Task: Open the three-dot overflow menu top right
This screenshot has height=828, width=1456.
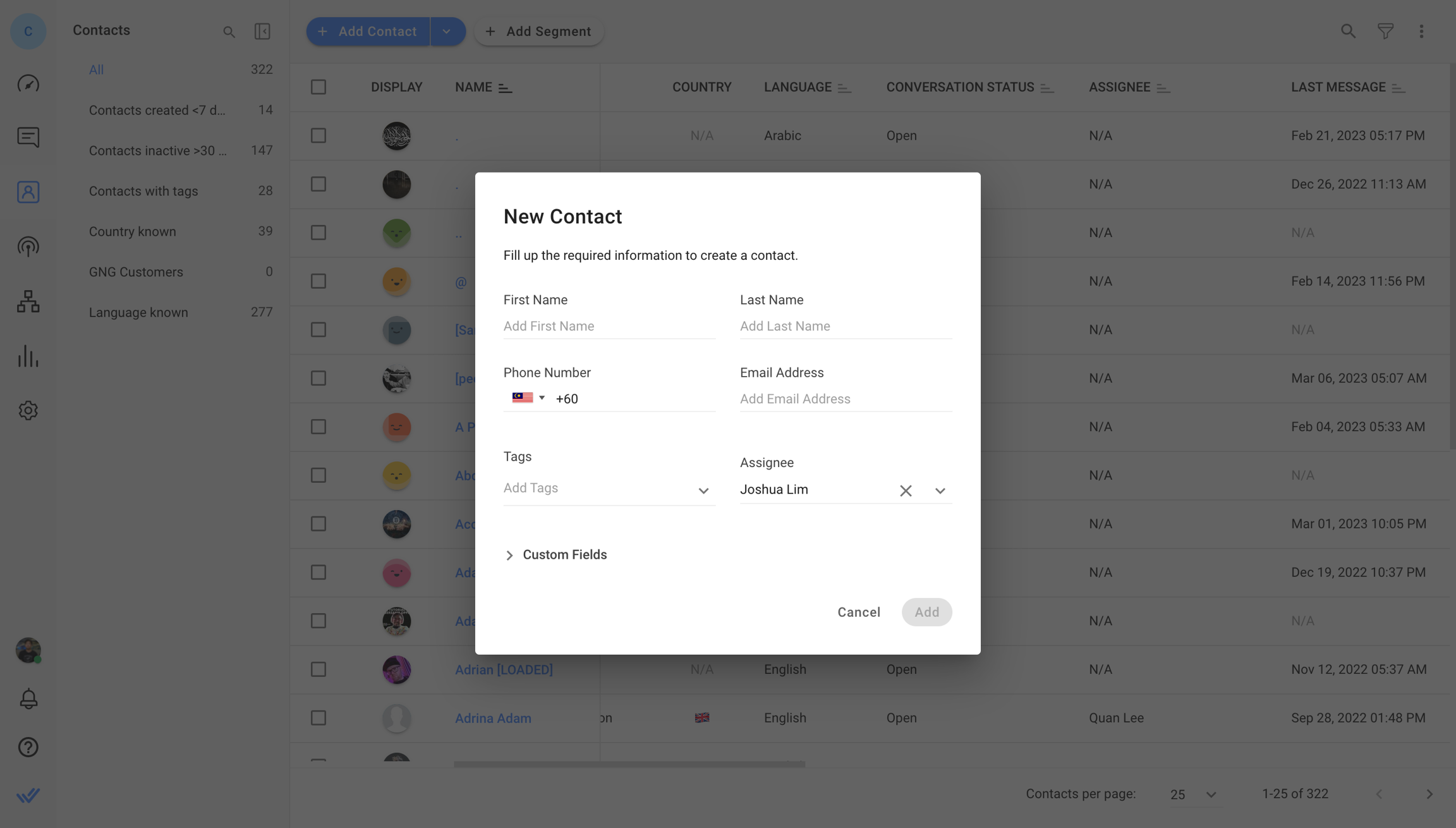Action: pos(1422,31)
